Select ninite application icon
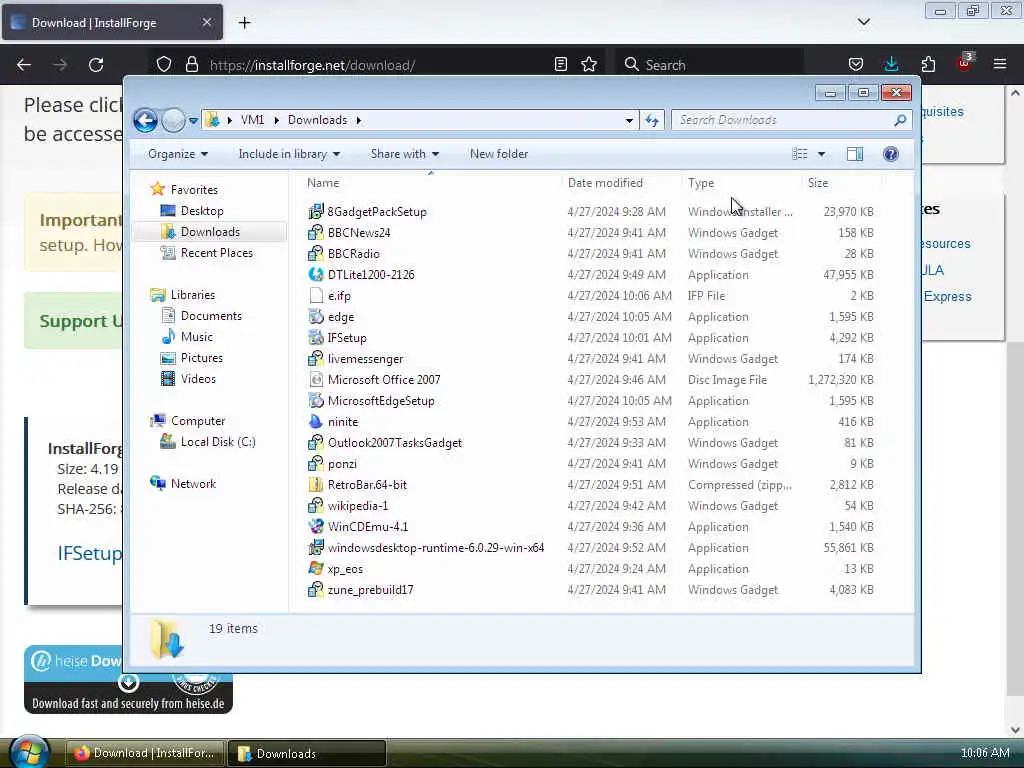This screenshot has height=768, width=1024. pos(316,422)
